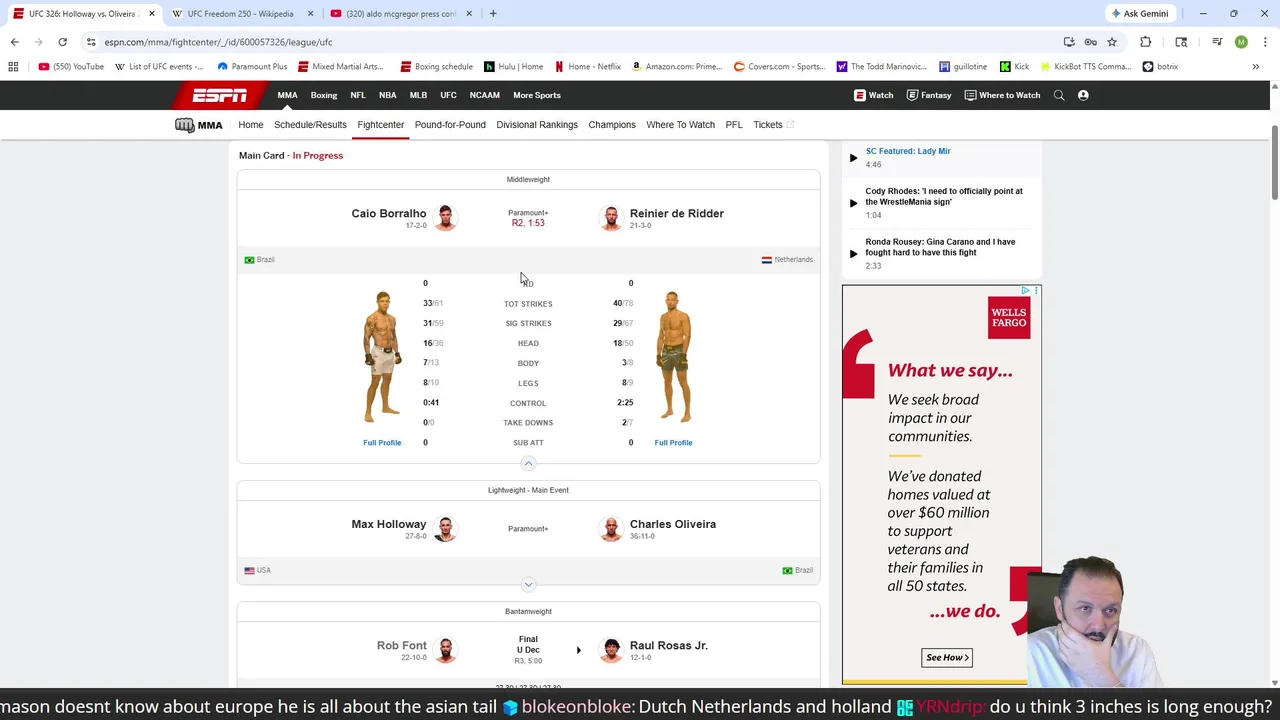Play the Ronda Rousey video
This screenshot has width=1280, height=720.
tap(853, 254)
